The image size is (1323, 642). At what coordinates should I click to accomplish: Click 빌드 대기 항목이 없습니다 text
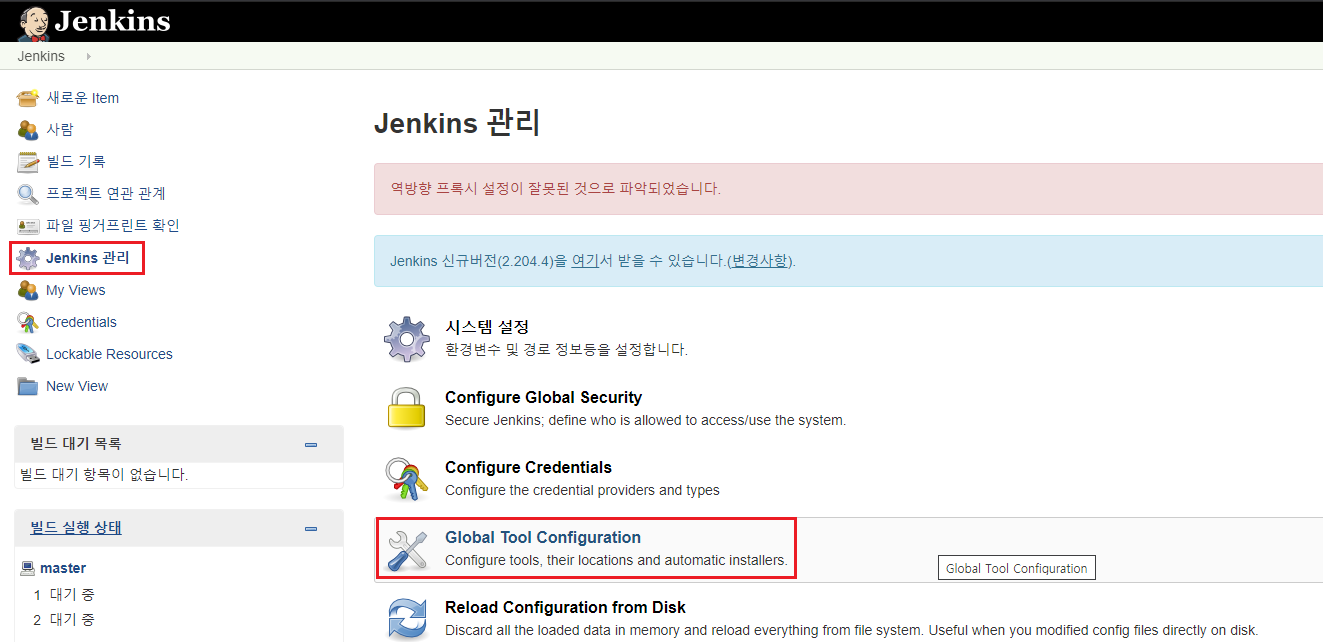[x=104, y=474]
